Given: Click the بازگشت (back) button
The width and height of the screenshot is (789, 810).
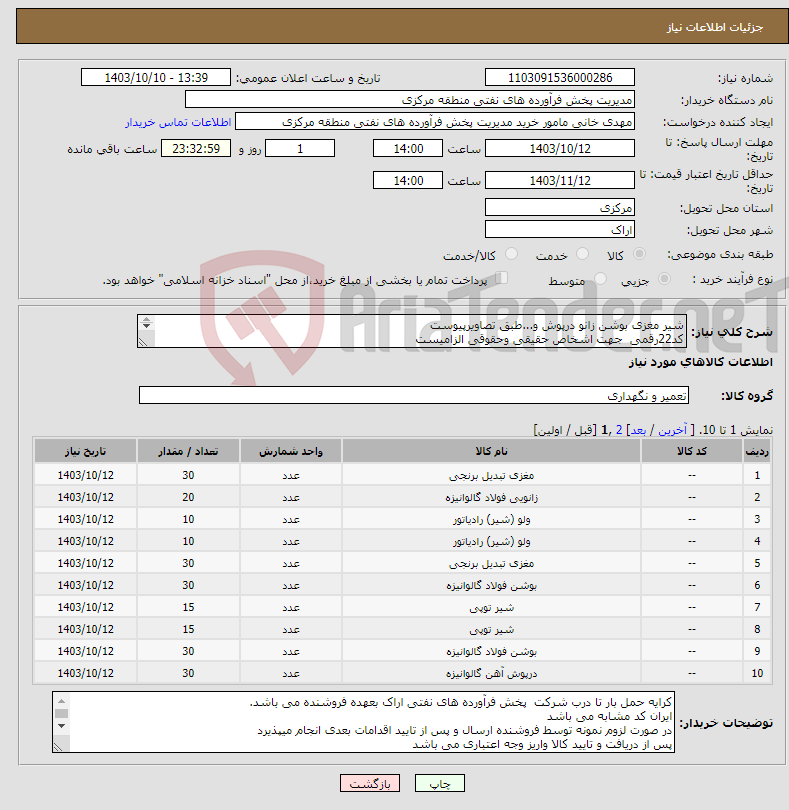Looking at the screenshot, I should [x=369, y=783].
